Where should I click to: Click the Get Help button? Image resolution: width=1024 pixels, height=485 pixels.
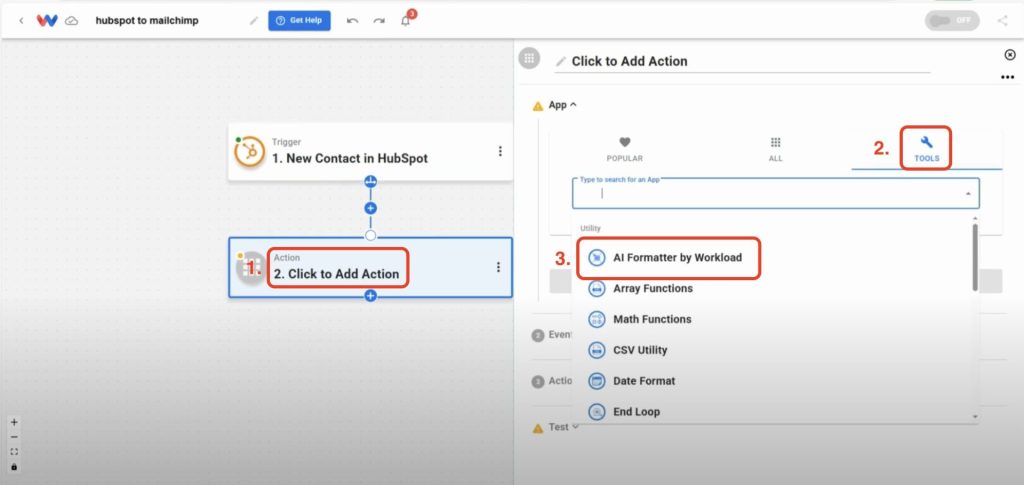(299, 20)
